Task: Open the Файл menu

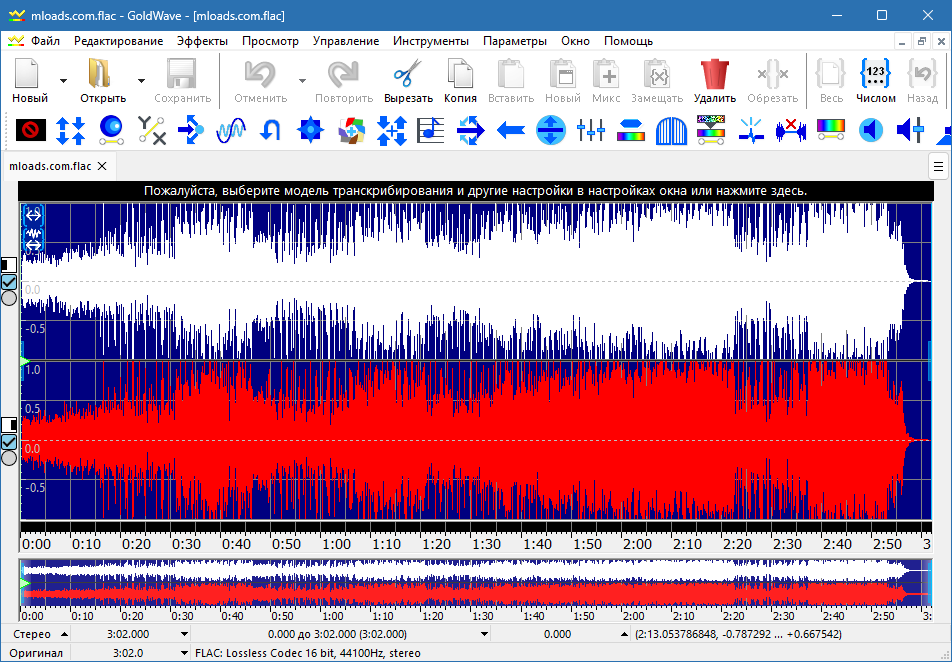Action: click(x=46, y=41)
